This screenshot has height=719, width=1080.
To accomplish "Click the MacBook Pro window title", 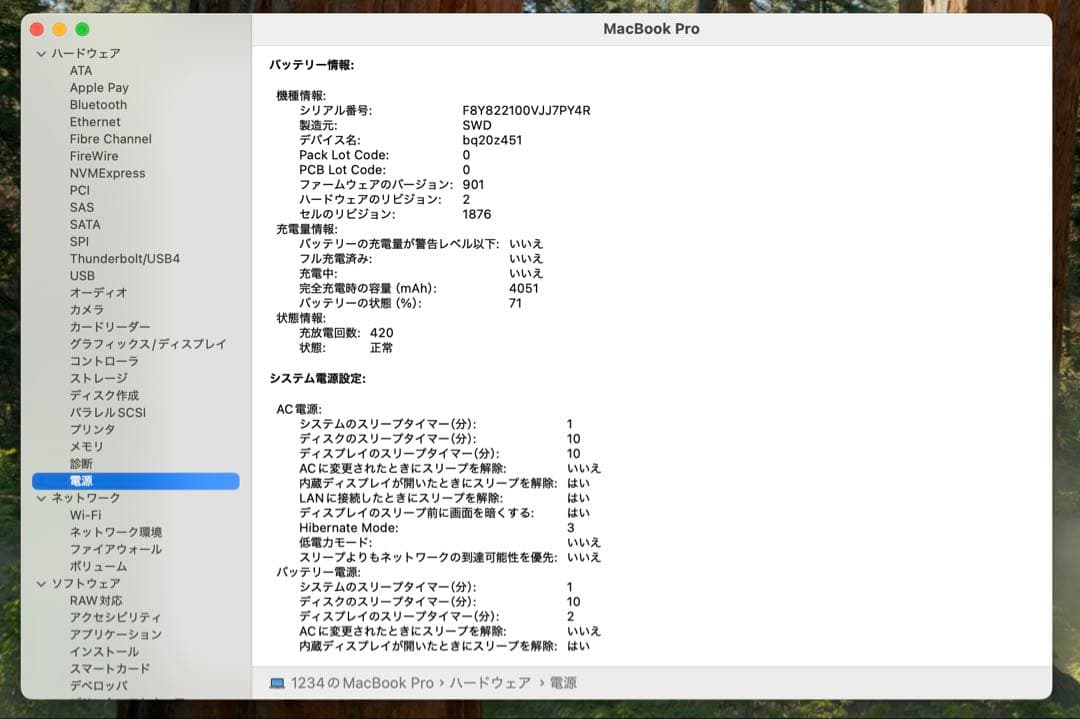I will click(x=652, y=29).
